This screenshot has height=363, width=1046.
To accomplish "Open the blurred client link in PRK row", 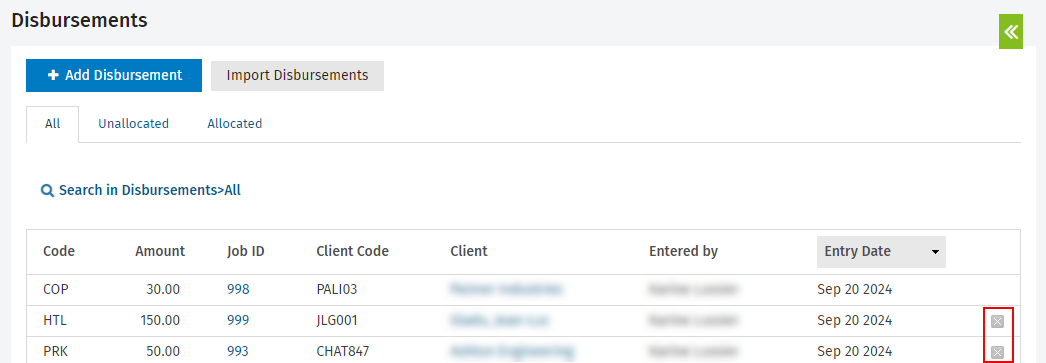I will click(x=512, y=351).
